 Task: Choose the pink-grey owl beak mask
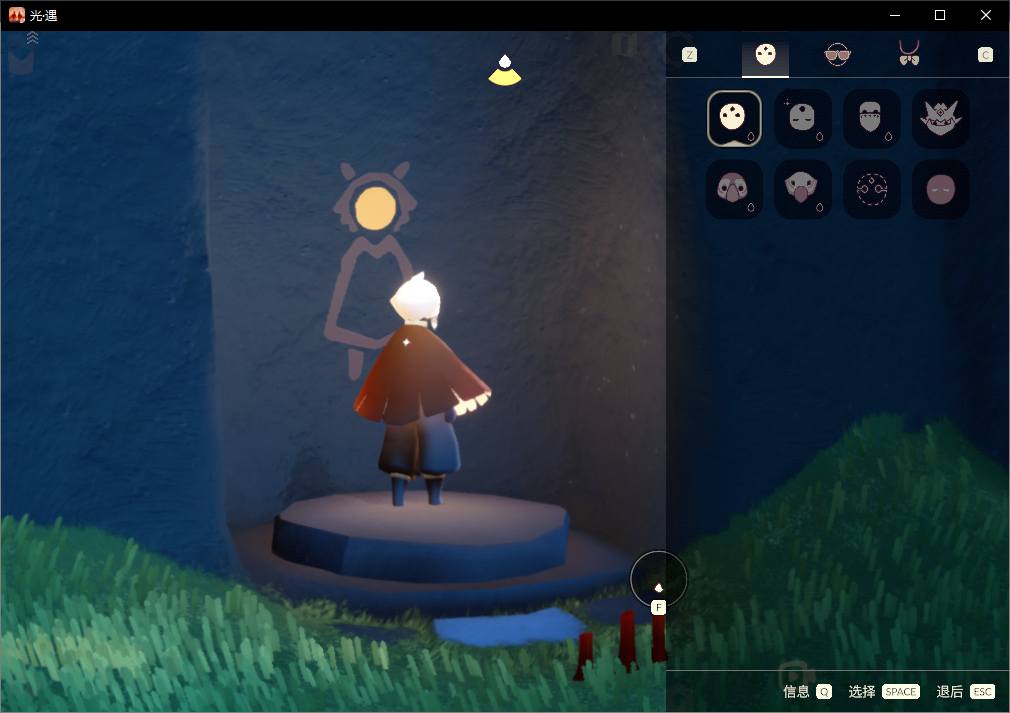pyautogui.click(x=734, y=189)
